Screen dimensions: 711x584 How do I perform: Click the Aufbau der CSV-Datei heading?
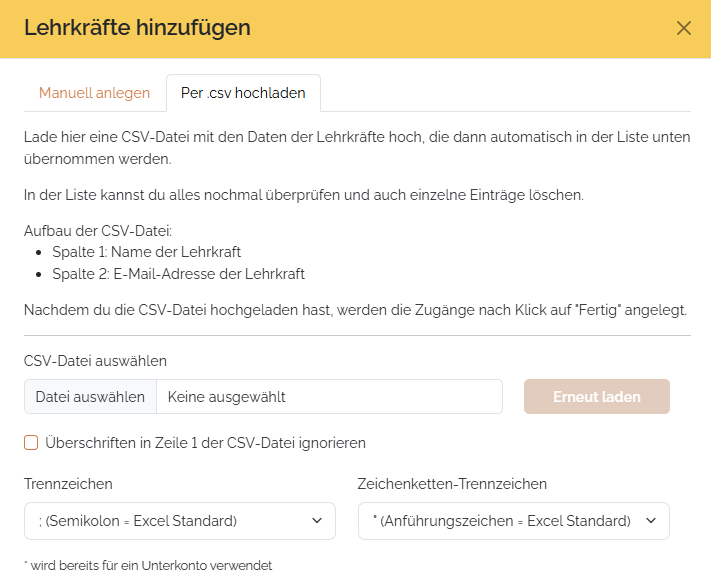(x=98, y=231)
